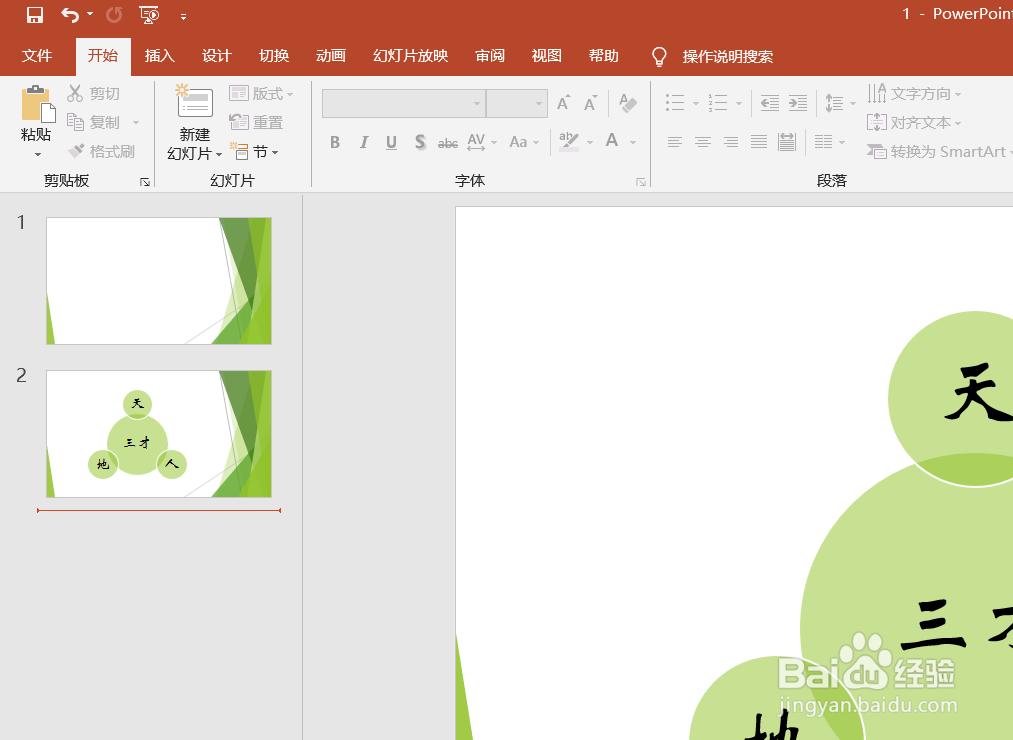The width and height of the screenshot is (1013, 740).
Task: Click the font size combo box
Action: (517, 103)
